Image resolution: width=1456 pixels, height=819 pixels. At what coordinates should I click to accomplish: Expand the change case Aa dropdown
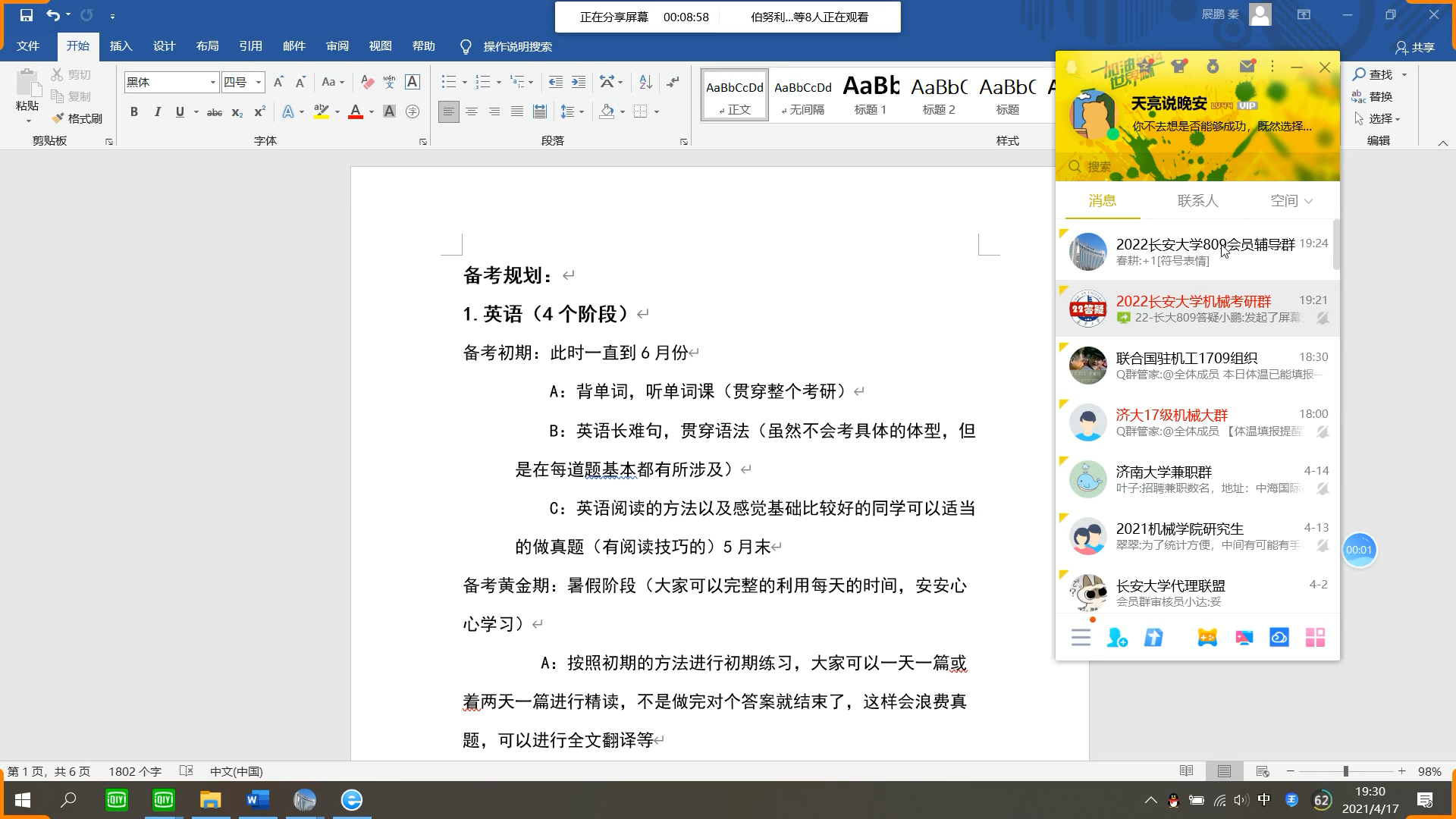tap(334, 82)
